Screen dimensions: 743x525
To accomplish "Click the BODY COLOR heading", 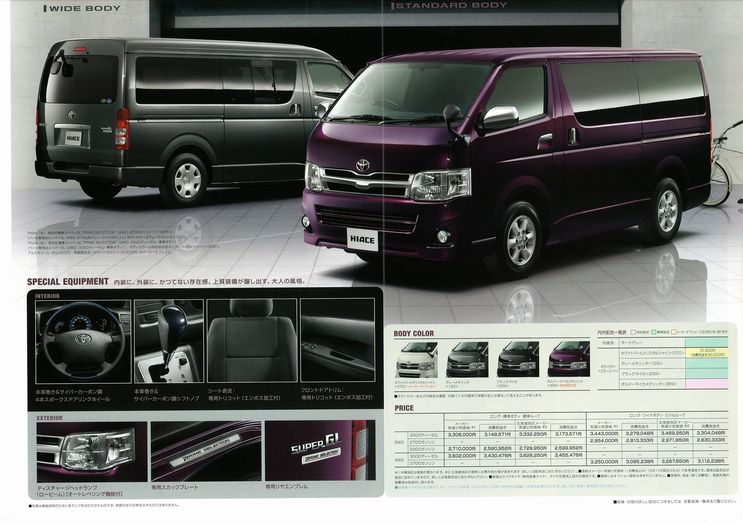I will 413,334.
